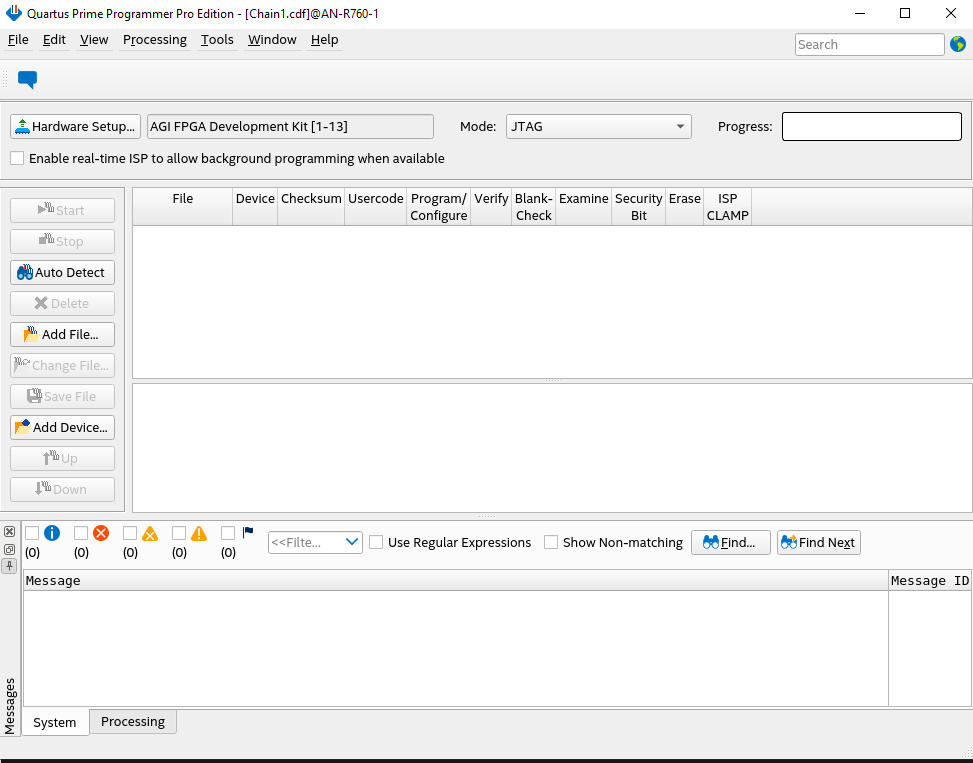973x763 pixels.
Task: Click the blue chat feedback icon
Action: (27, 80)
